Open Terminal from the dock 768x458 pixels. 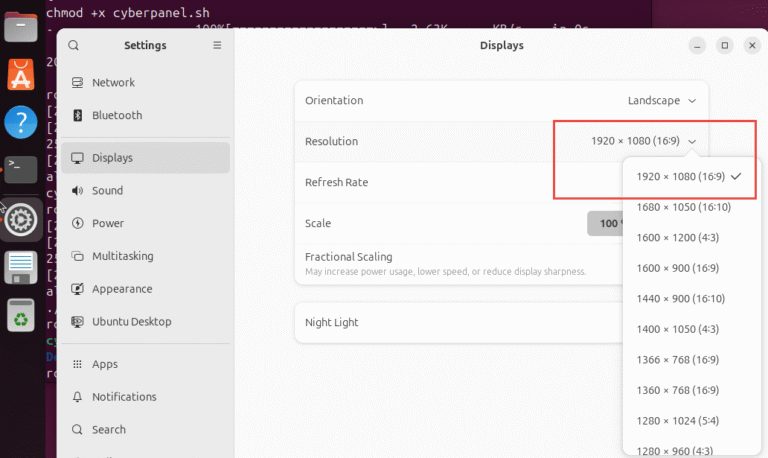tap(21, 167)
